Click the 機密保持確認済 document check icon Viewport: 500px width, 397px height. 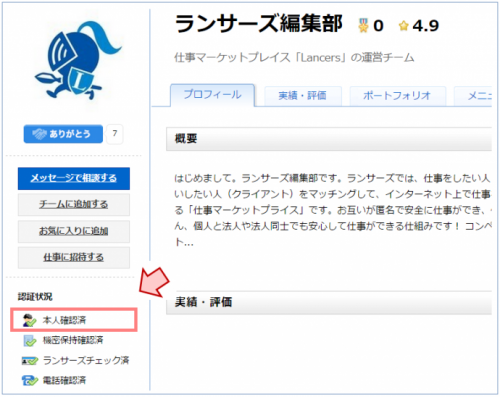pyautogui.click(x=30, y=340)
